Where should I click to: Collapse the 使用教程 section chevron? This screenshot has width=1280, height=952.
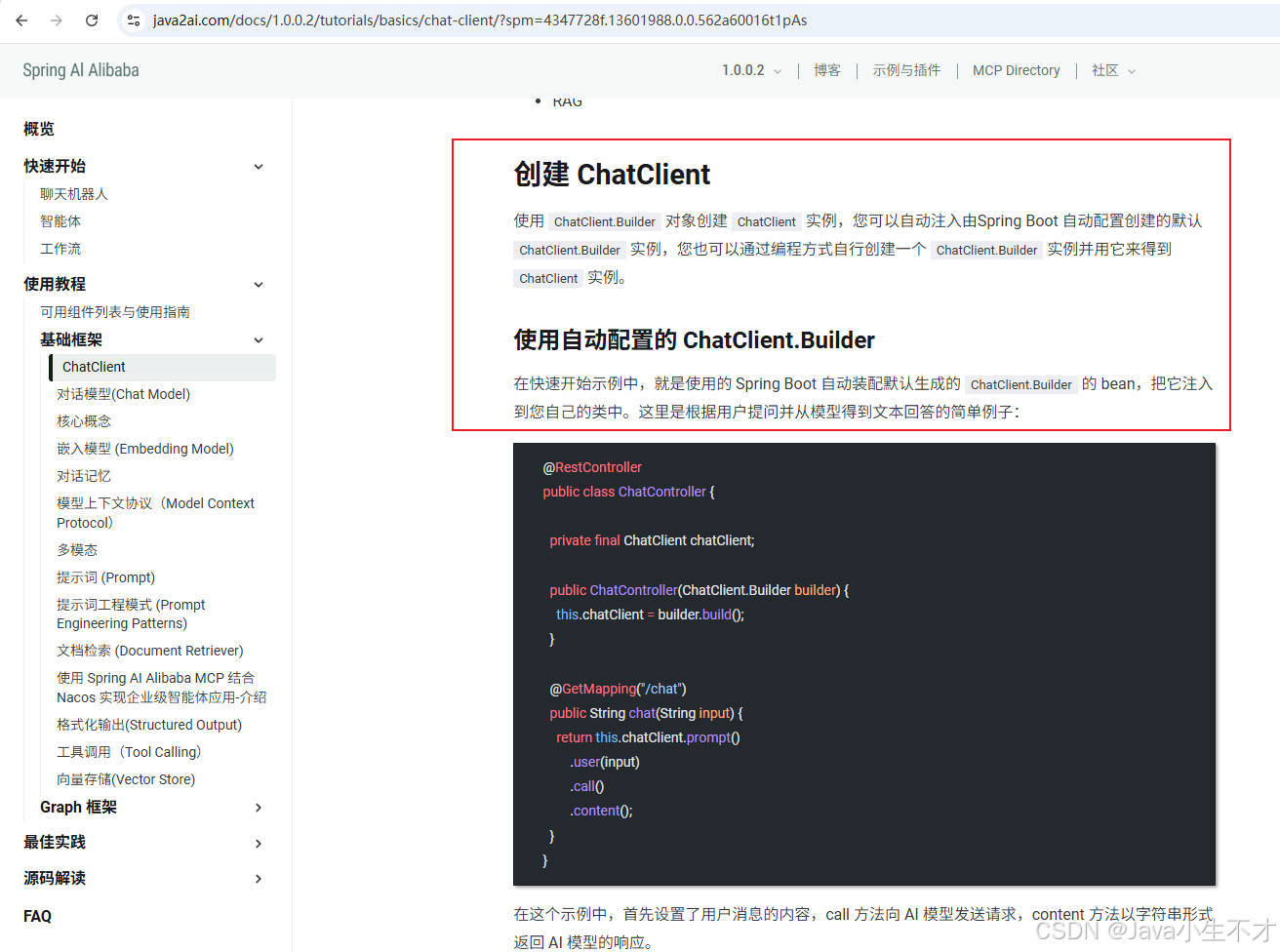pyautogui.click(x=259, y=285)
